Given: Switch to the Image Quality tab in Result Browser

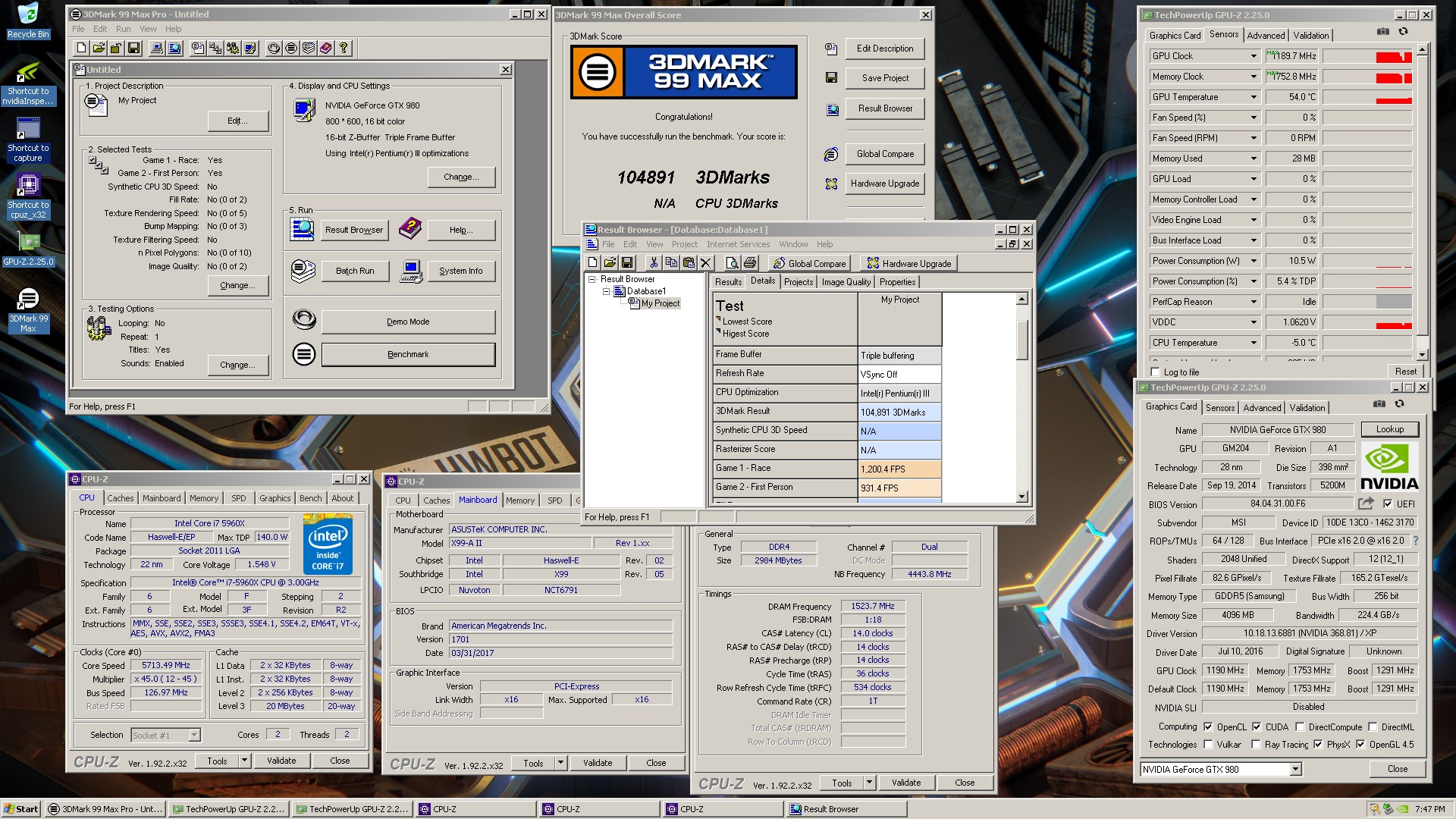Looking at the screenshot, I should 846,282.
